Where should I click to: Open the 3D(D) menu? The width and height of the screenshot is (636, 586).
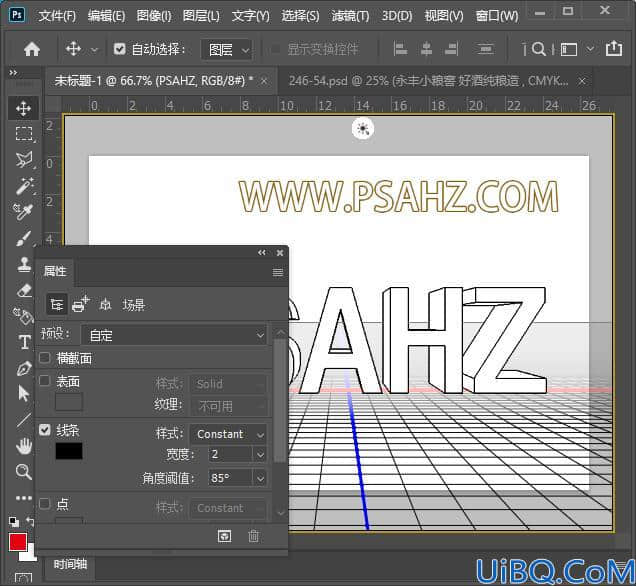(397, 16)
